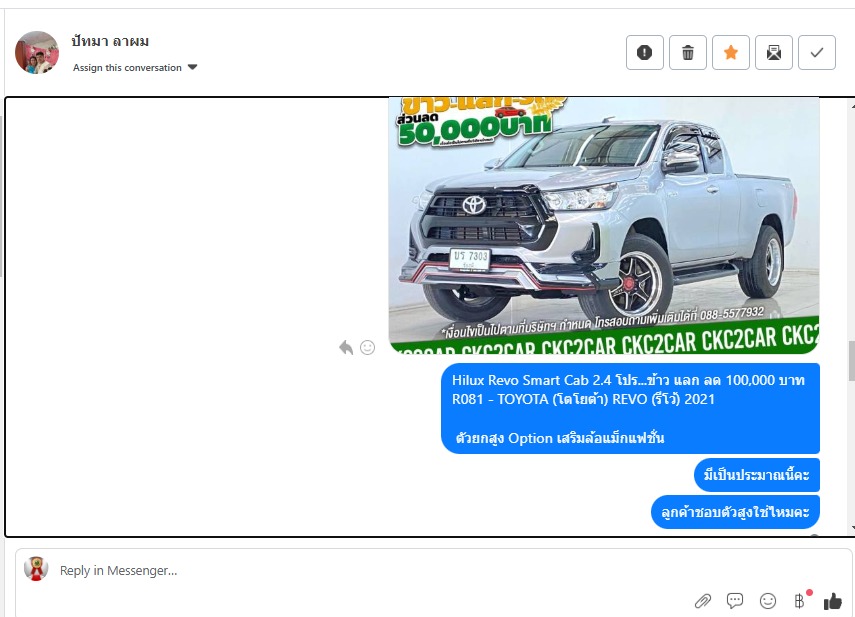Image resolution: width=855 pixels, height=617 pixels.
Task: Open Assign this conversation dropdown
Action: (135, 68)
